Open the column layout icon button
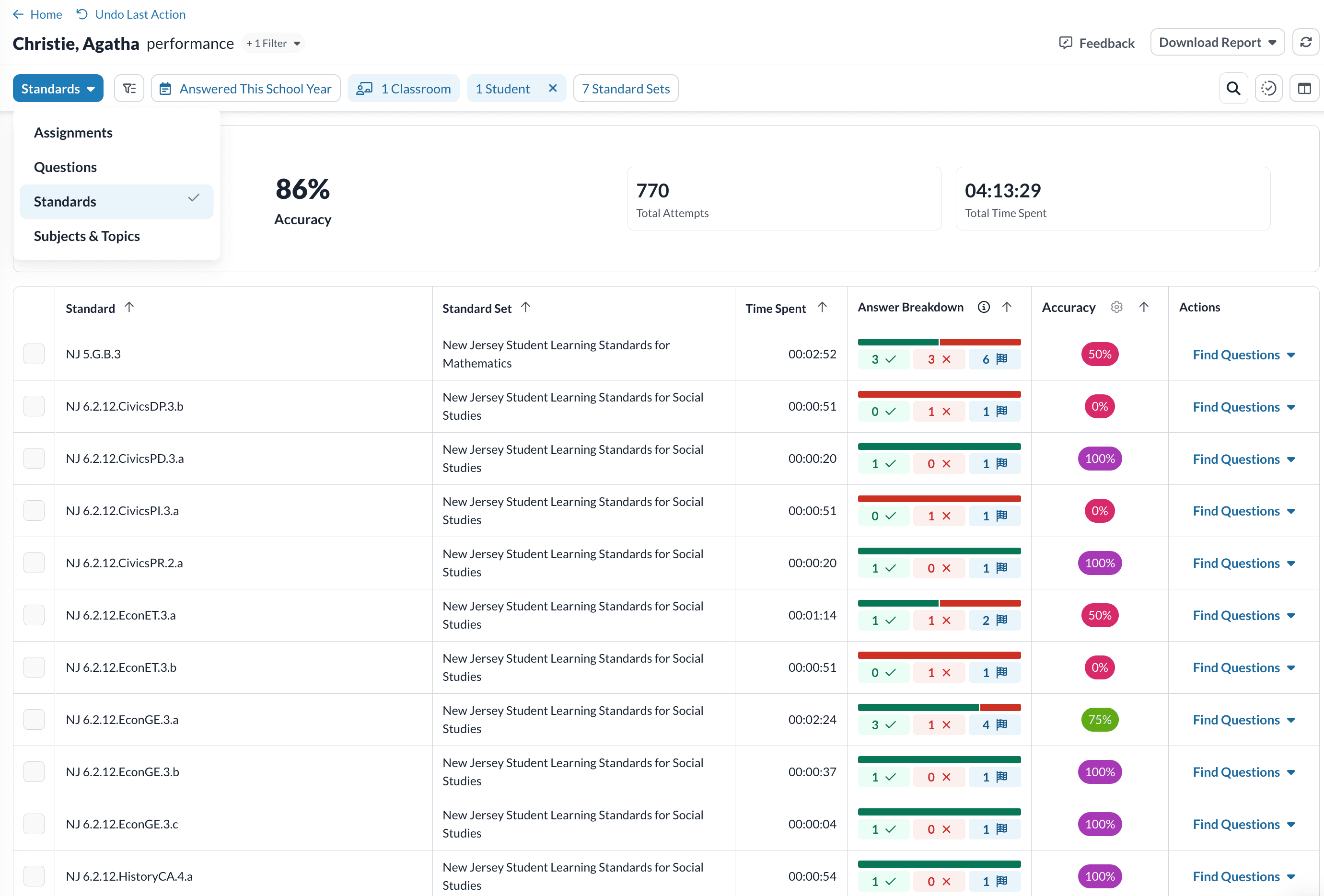The width and height of the screenshot is (1324, 896). coord(1304,88)
